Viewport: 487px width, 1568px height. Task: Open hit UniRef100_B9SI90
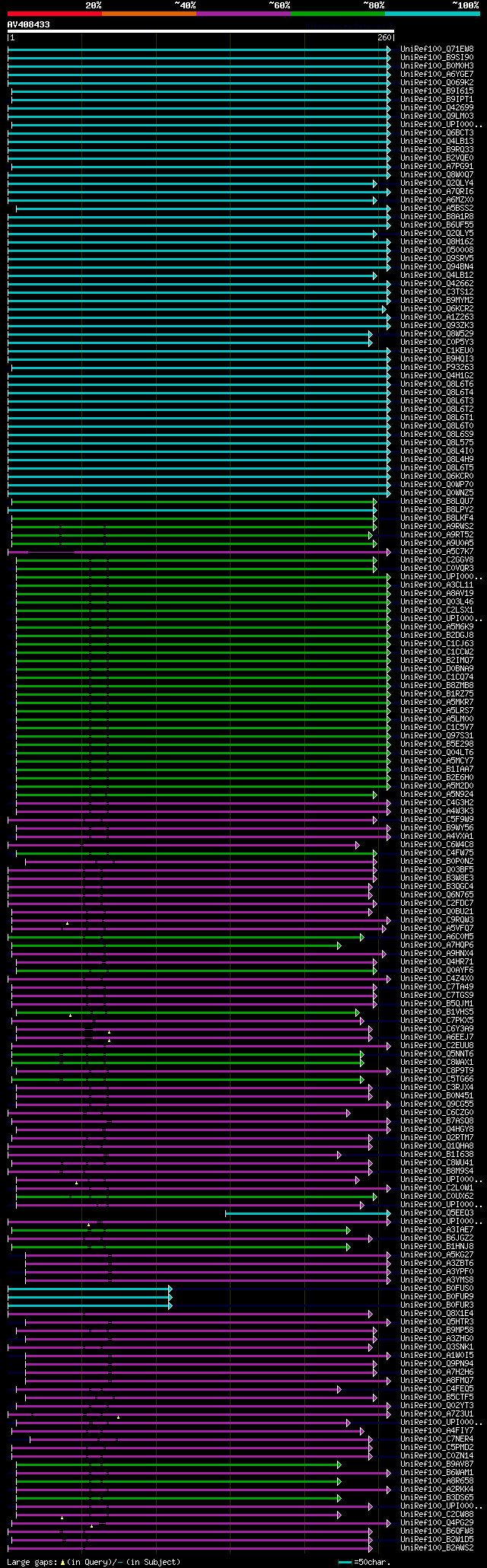click(437, 57)
